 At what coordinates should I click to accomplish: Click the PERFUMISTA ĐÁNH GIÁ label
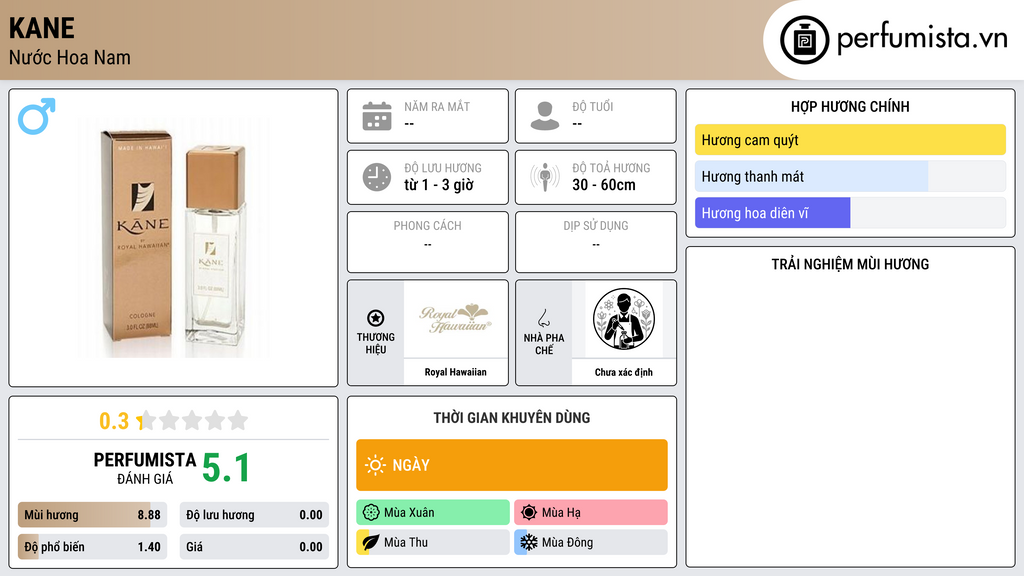(145, 468)
